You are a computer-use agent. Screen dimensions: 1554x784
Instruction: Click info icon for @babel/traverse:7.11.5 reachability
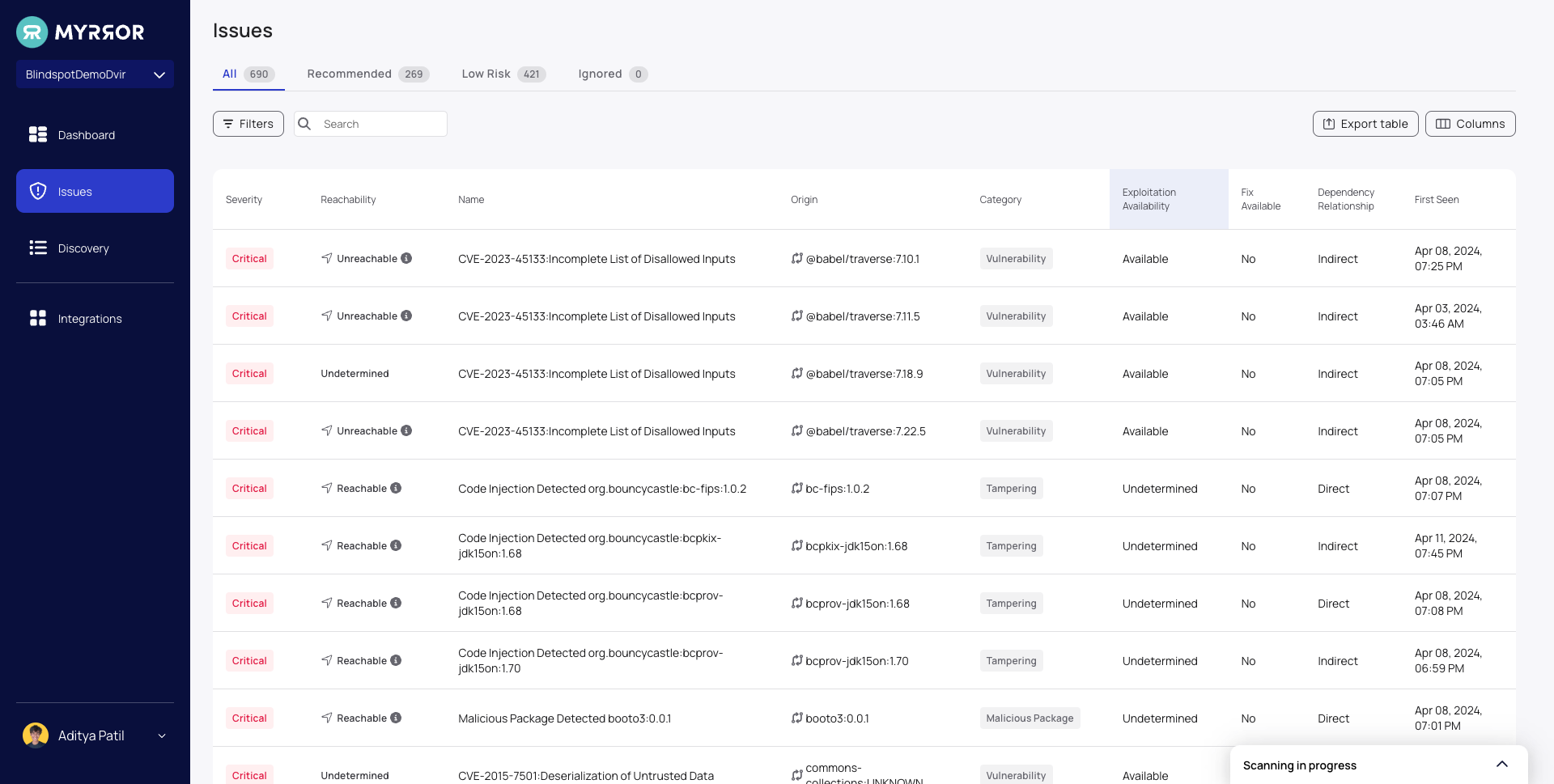[x=406, y=316]
